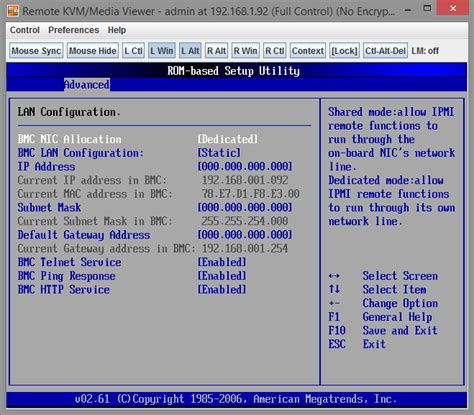Viewport: 474px width, 415px height.
Task: Select the Advanced BIOS tab
Action: tap(87, 85)
